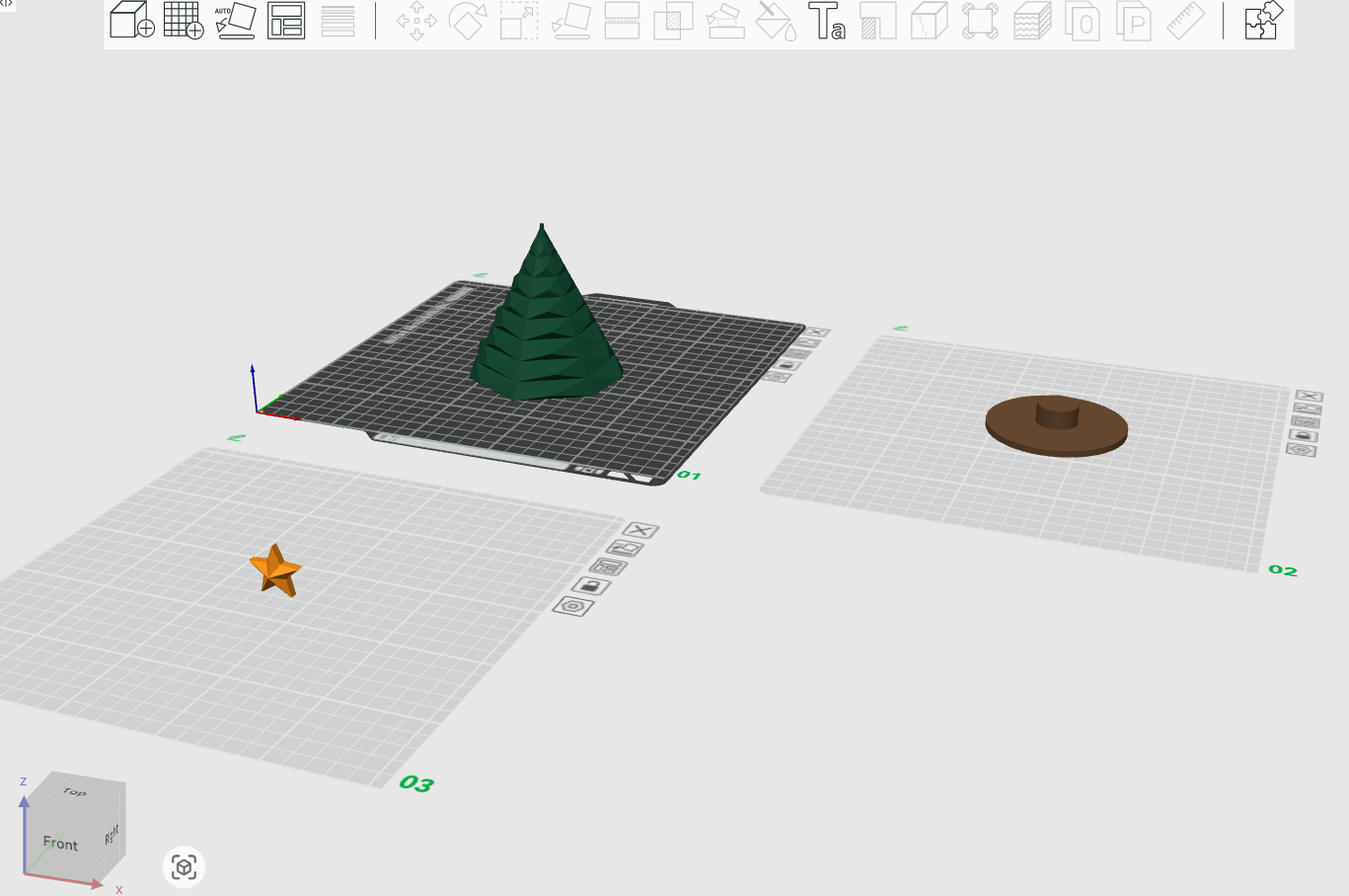1349x896 pixels.
Task: Select the Mesh boolean overlapping squares icon
Action: (x=673, y=21)
